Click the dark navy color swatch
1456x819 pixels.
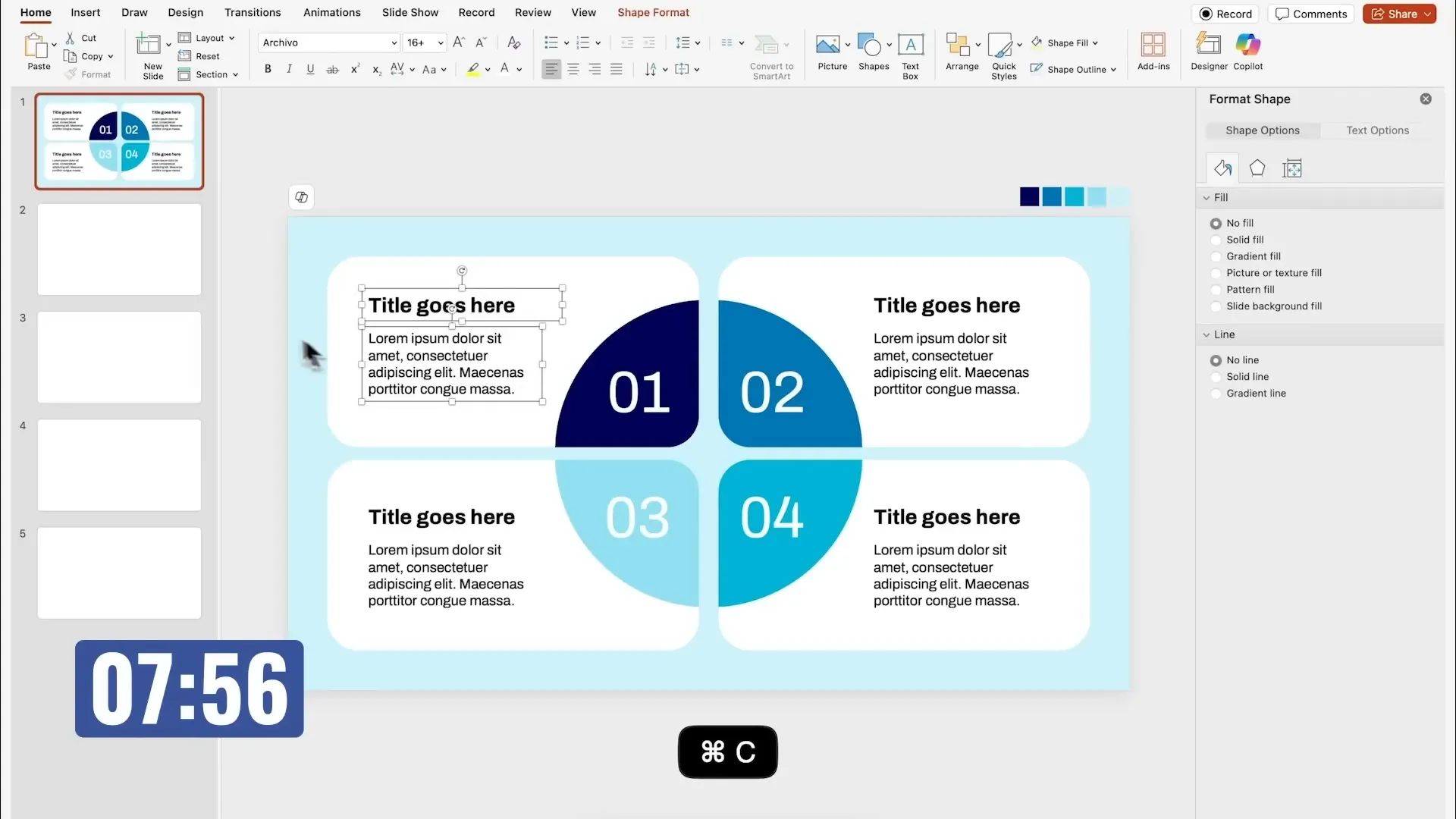(1029, 197)
